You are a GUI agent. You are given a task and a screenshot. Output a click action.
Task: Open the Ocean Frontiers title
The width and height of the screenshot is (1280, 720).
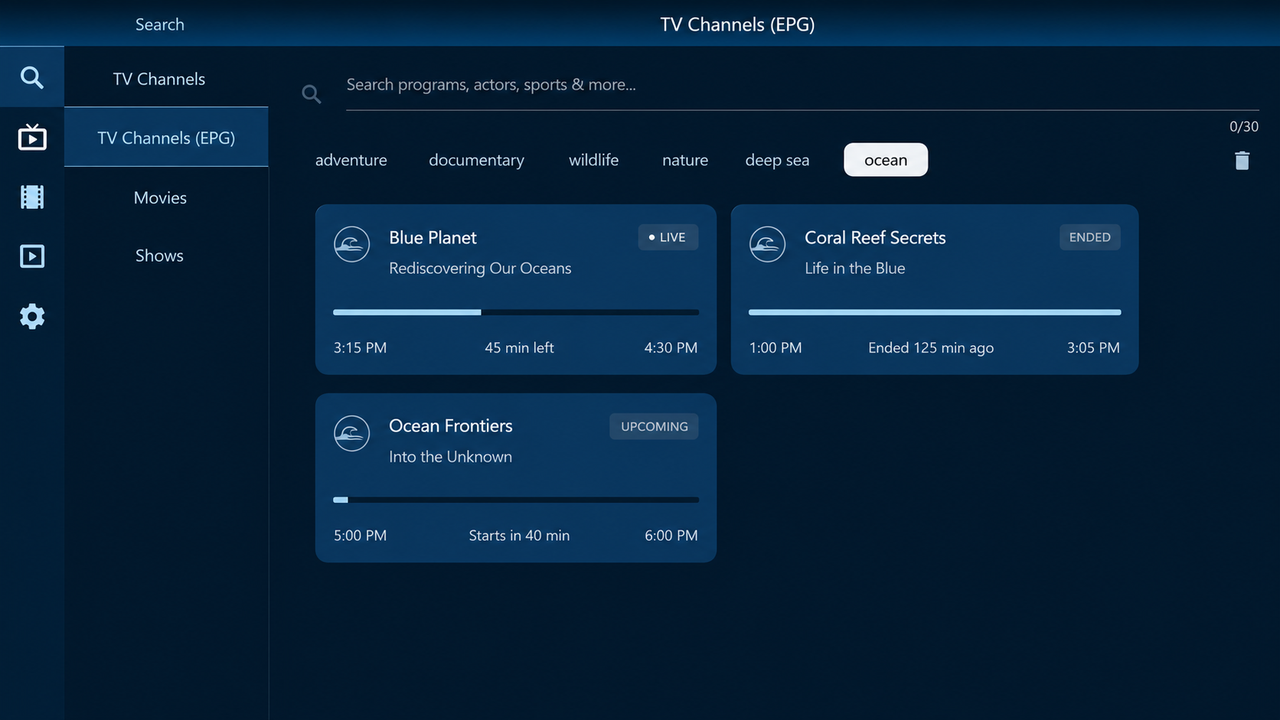pos(451,426)
